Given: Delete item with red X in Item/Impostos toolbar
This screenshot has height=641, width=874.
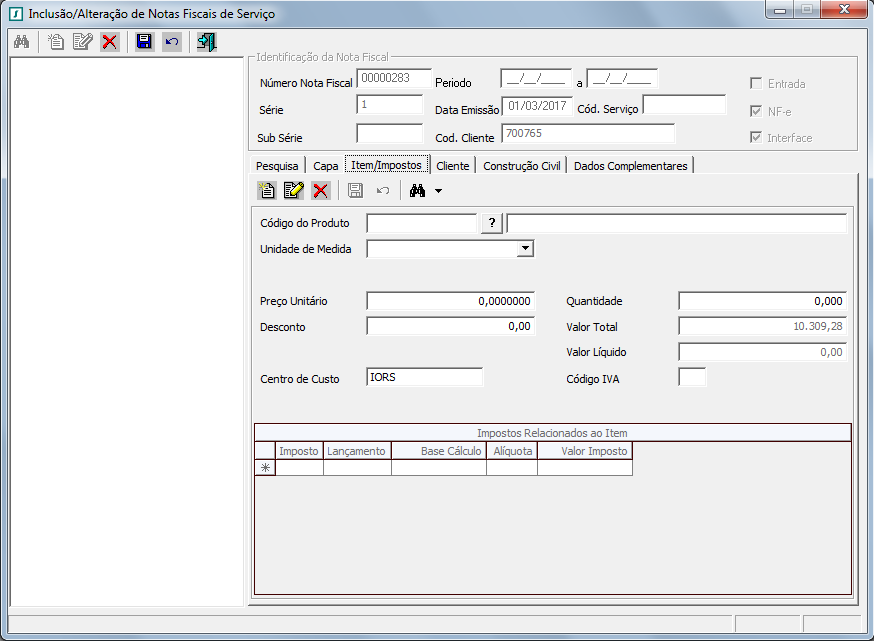Looking at the screenshot, I should point(321,190).
